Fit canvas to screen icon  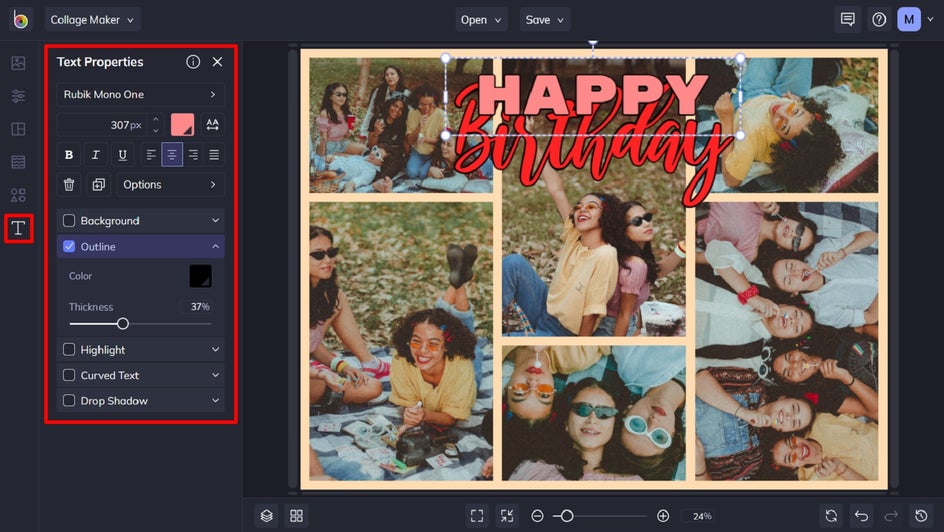tap(477, 516)
